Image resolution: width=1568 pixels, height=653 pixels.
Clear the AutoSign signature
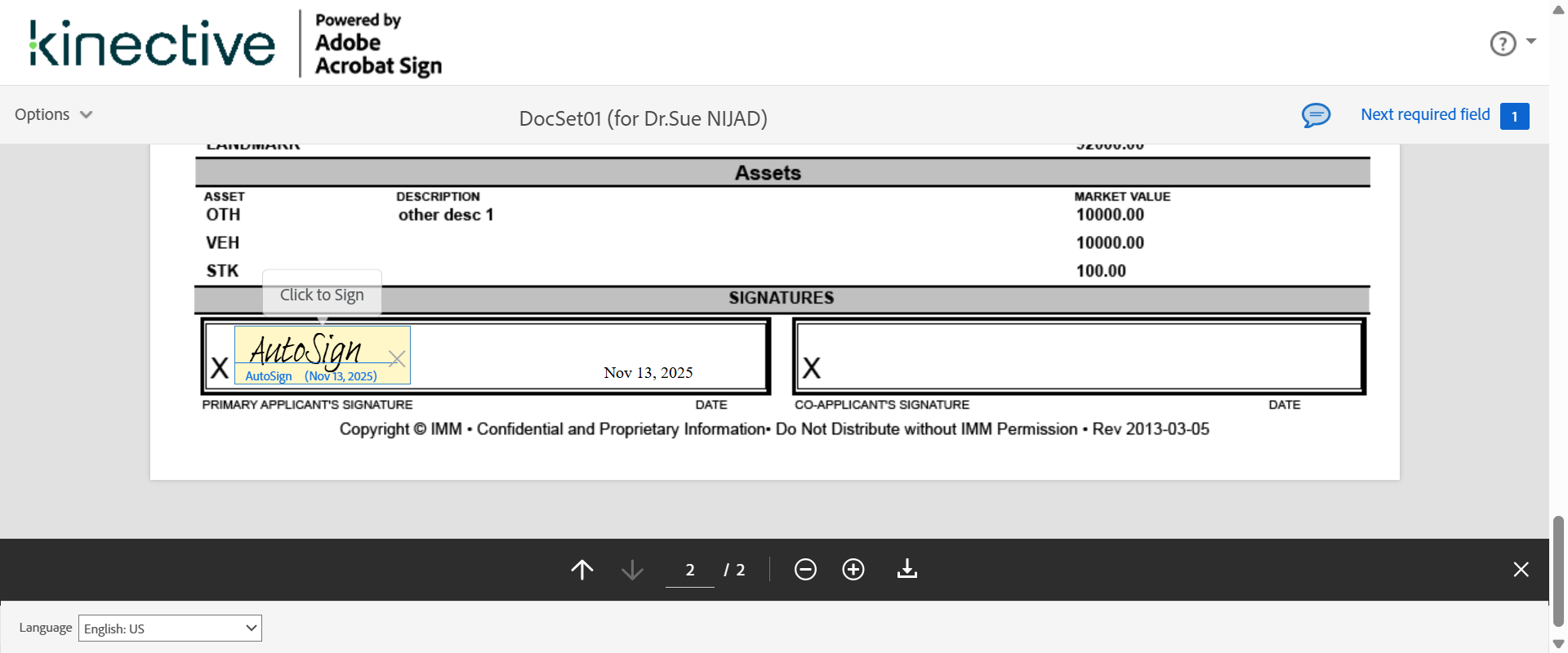[x=397, y=358]
